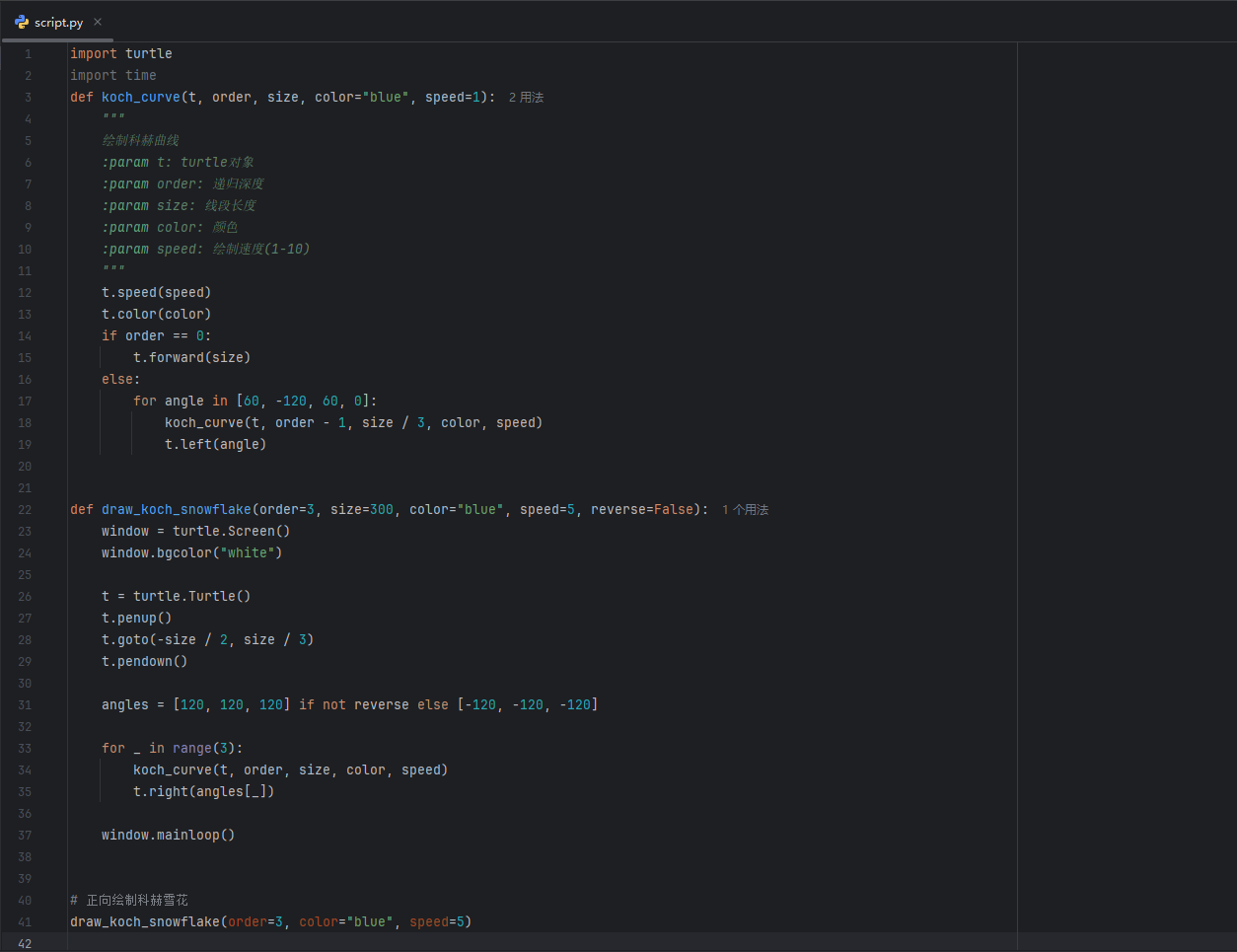This screenshot has height=952, width=1237.
Task: Click the unused "import time" statement
Action: tap(112, 76)
